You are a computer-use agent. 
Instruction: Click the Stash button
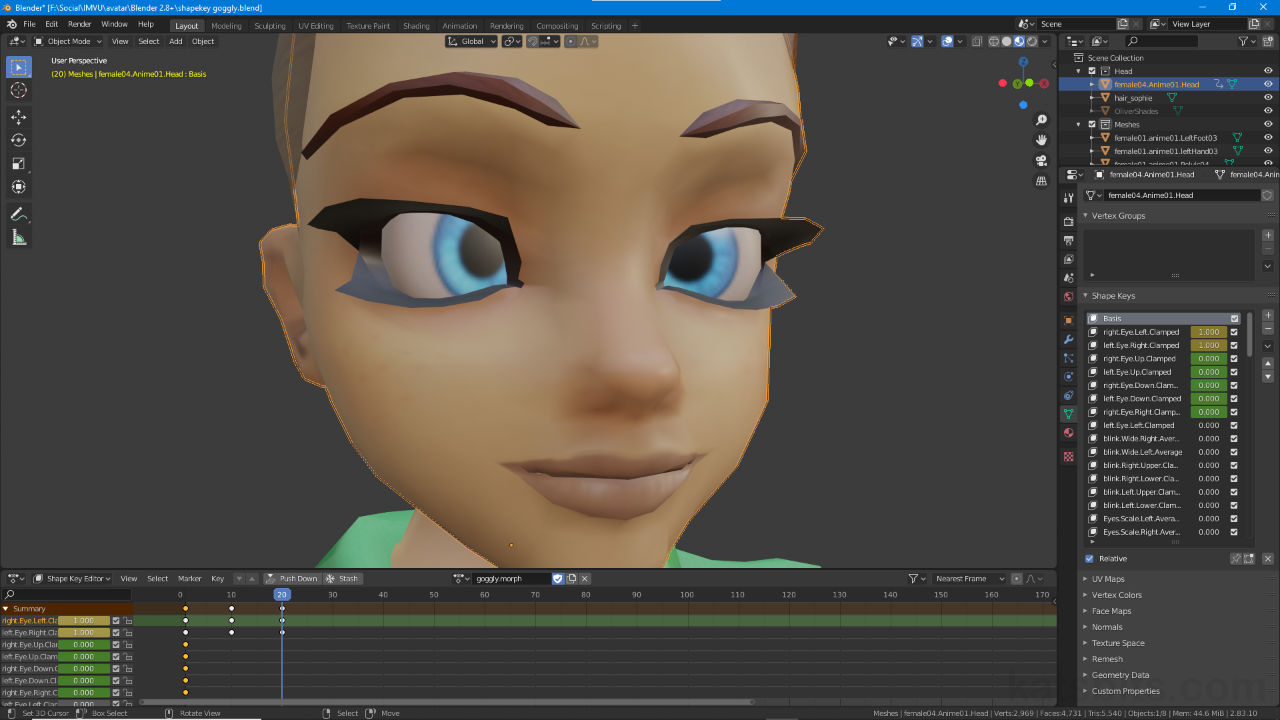pyautogui.click(x=342, y=578)
